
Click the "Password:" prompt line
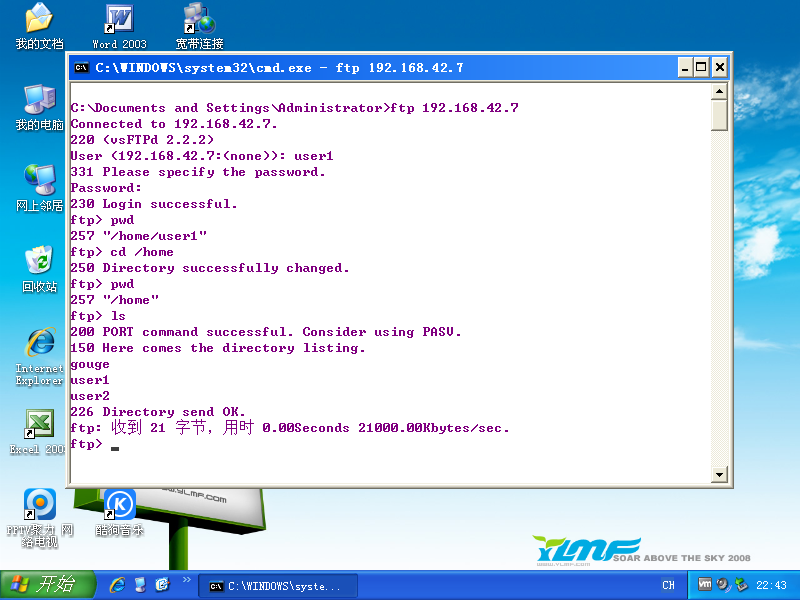click(x=106, y=188)
